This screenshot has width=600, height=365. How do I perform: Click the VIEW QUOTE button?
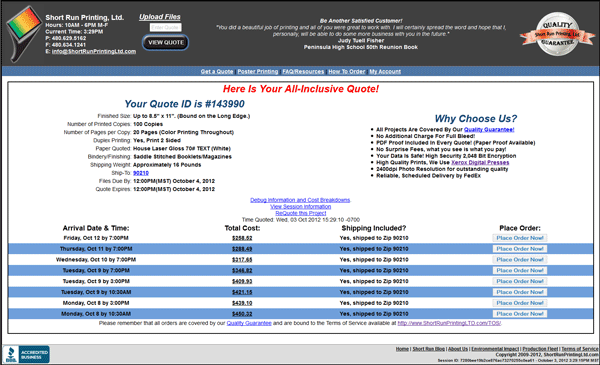pyautogui.click(x=166, y=42)
